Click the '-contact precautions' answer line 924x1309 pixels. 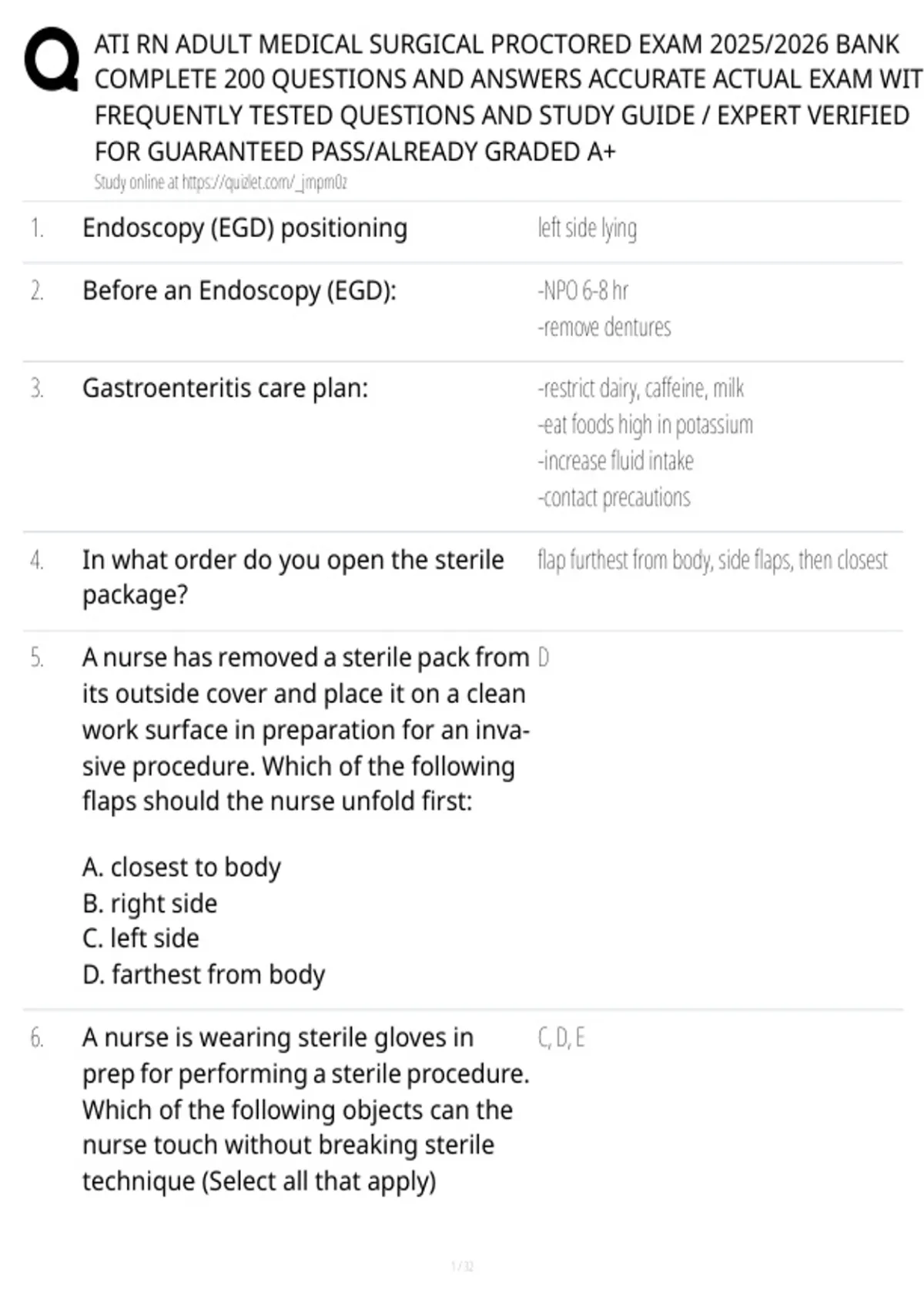(614, 497)
